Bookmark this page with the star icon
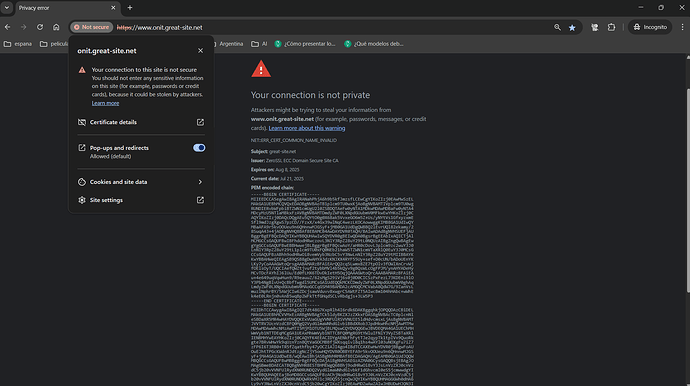The width and height of the screenshot is (690, 386). (x=572, y=27)
